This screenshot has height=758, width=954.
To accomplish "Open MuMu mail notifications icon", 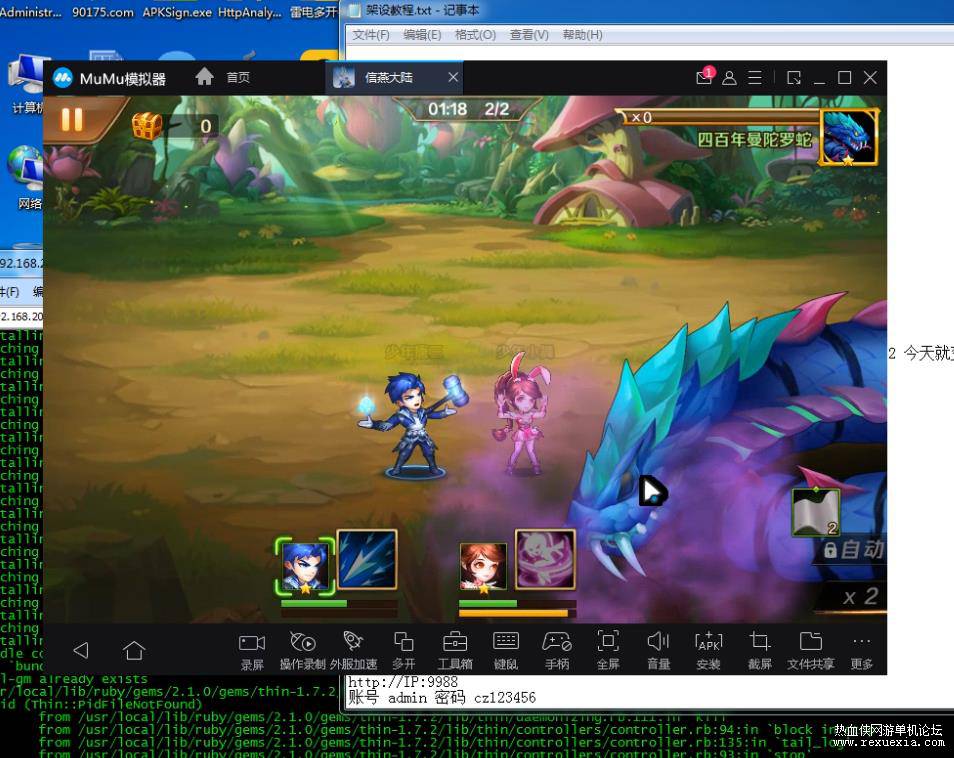I will 705,77.
